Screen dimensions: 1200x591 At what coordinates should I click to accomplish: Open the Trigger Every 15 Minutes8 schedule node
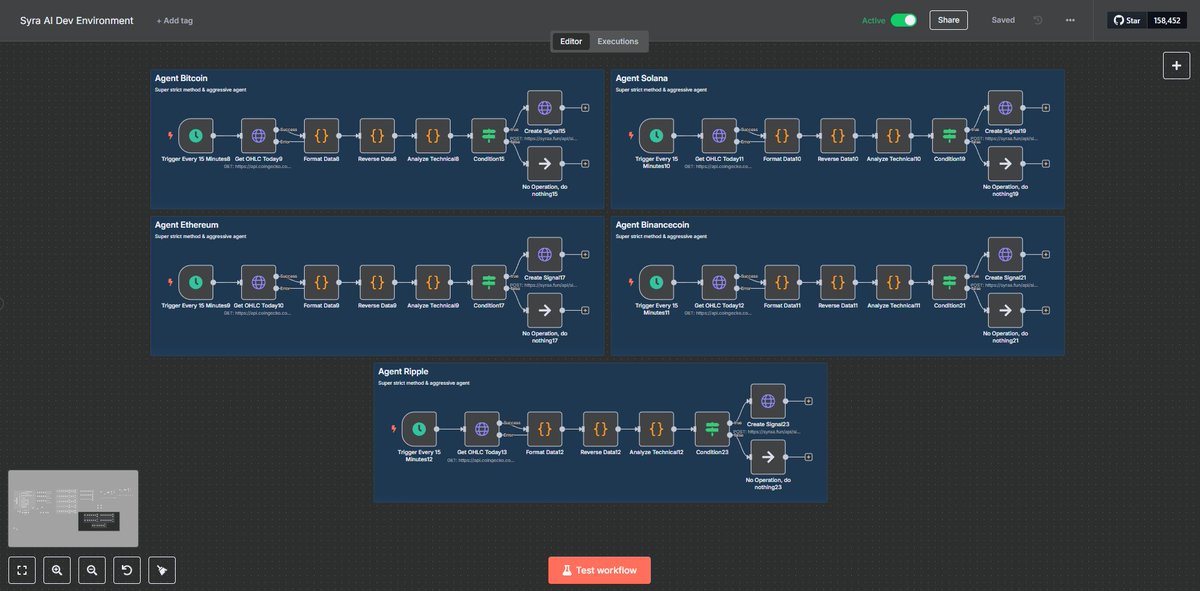(x=196, y=135)
